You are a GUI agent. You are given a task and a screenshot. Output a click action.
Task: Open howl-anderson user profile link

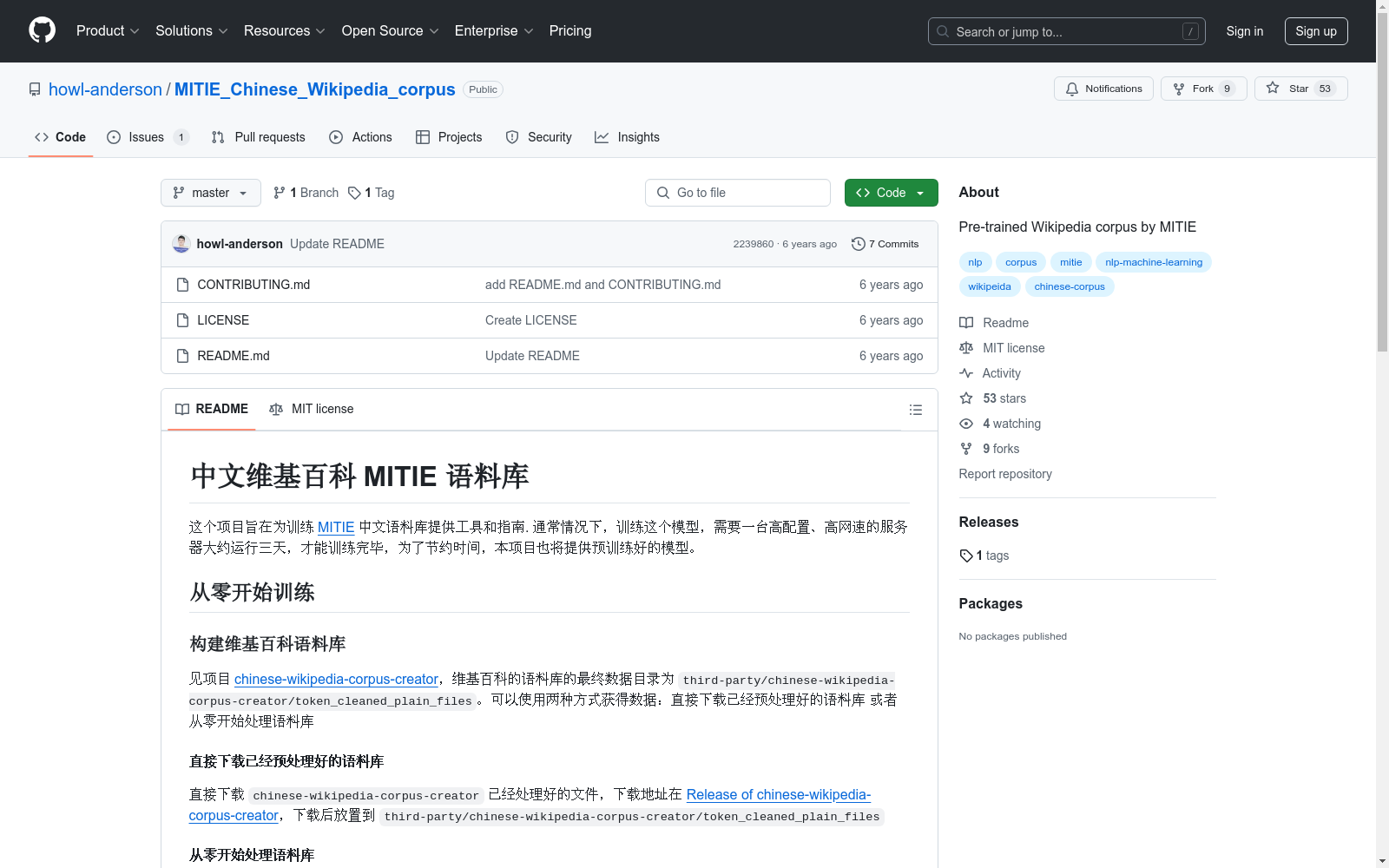click(105, 89)
